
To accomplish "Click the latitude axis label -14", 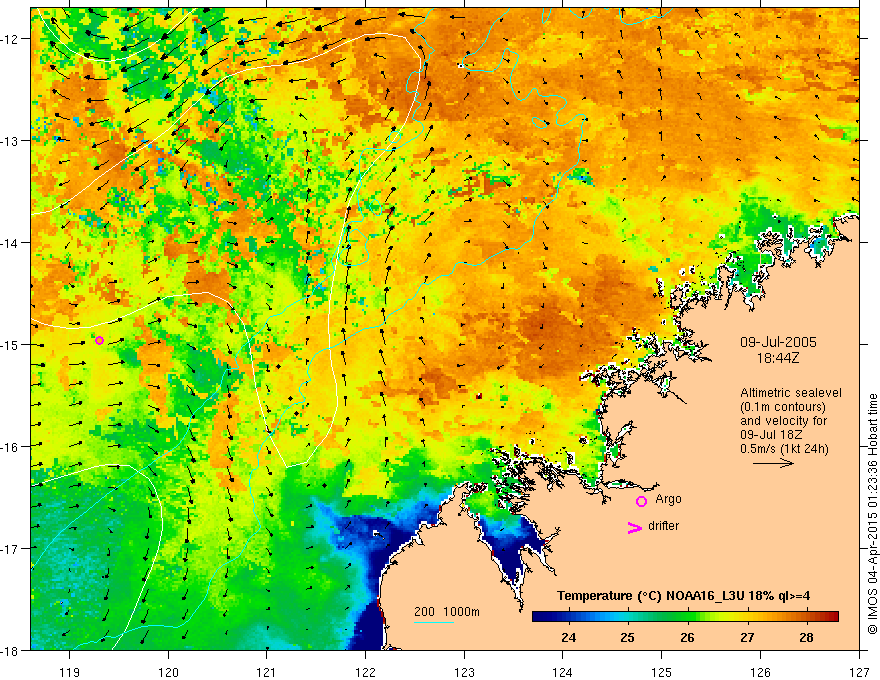I will [10, 242].
